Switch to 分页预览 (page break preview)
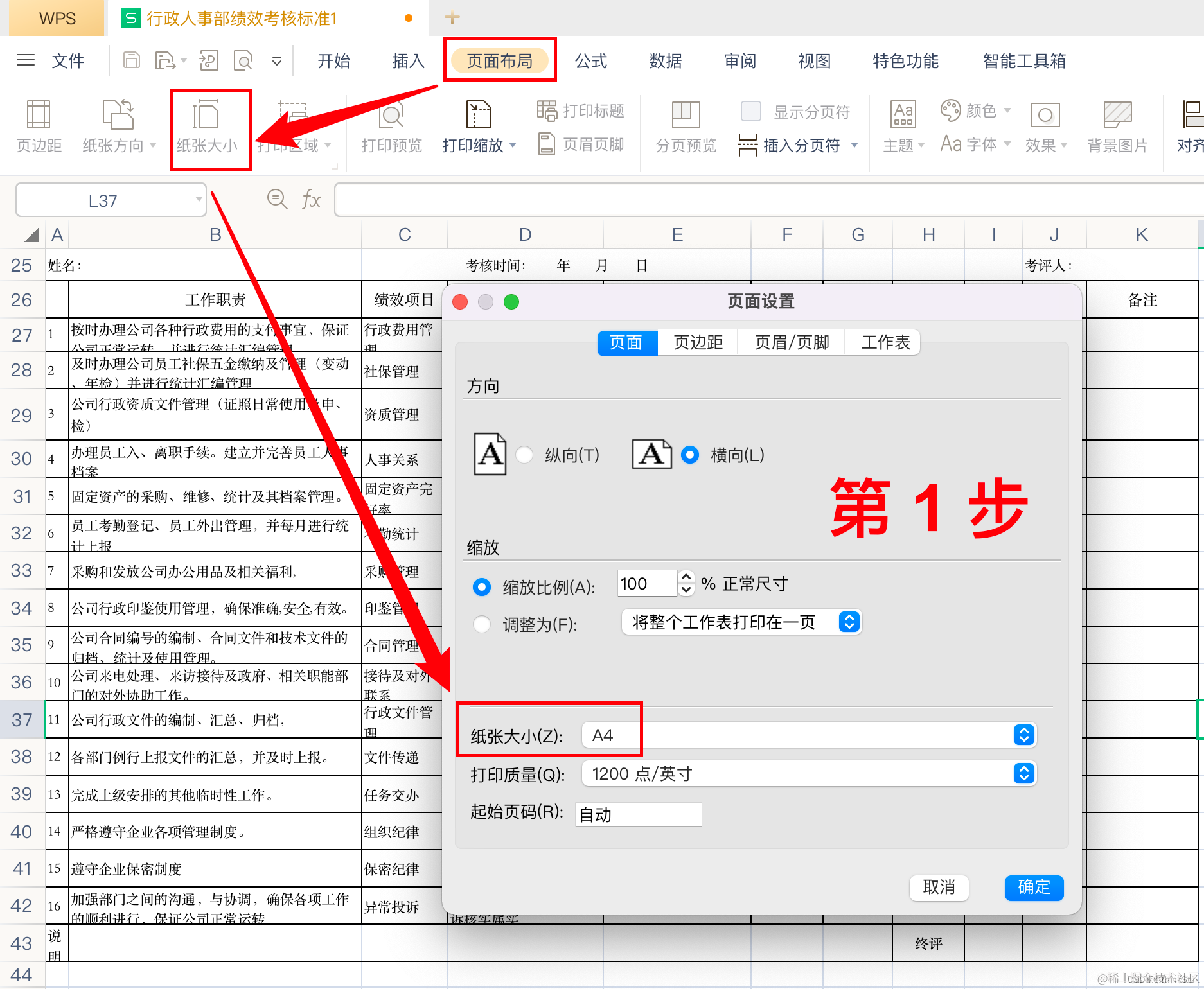The width and height of the screenshot is (1204, 989). pyautogui.click(x=684, y=126)
